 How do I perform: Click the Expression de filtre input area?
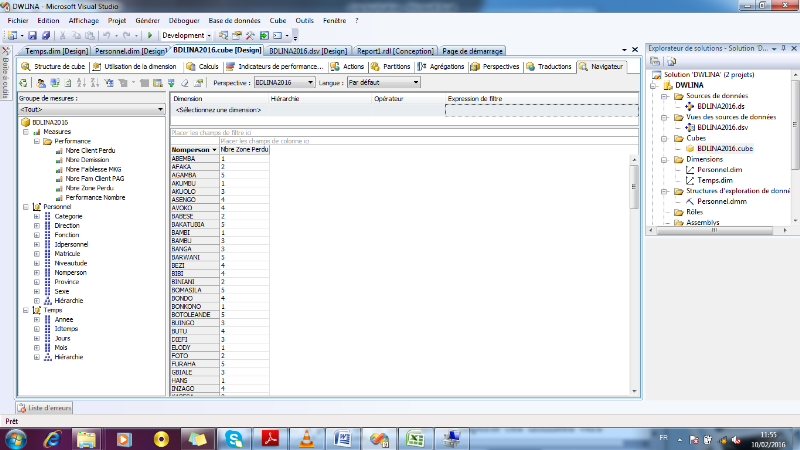point(541,110)
